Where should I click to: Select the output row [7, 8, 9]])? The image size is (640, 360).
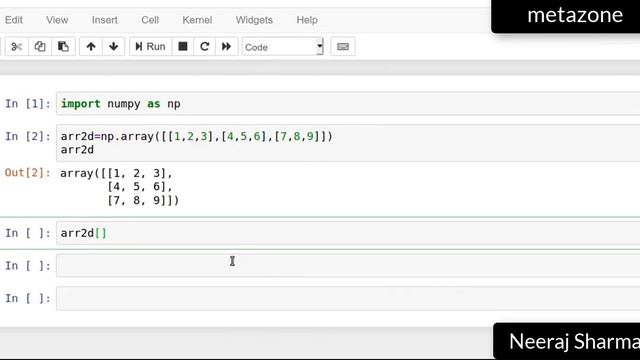(143, 200)
